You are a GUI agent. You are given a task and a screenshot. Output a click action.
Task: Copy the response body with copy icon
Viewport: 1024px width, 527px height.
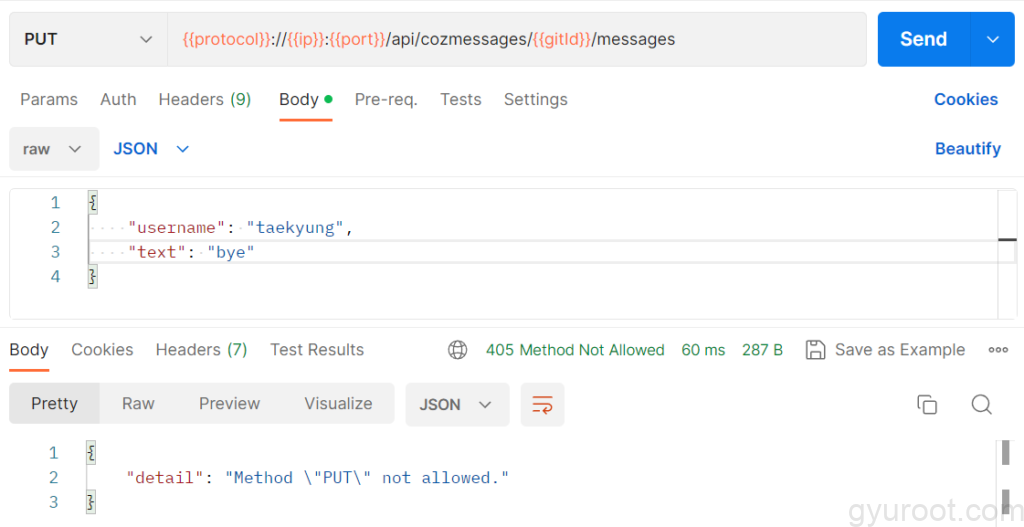point(927,404)
